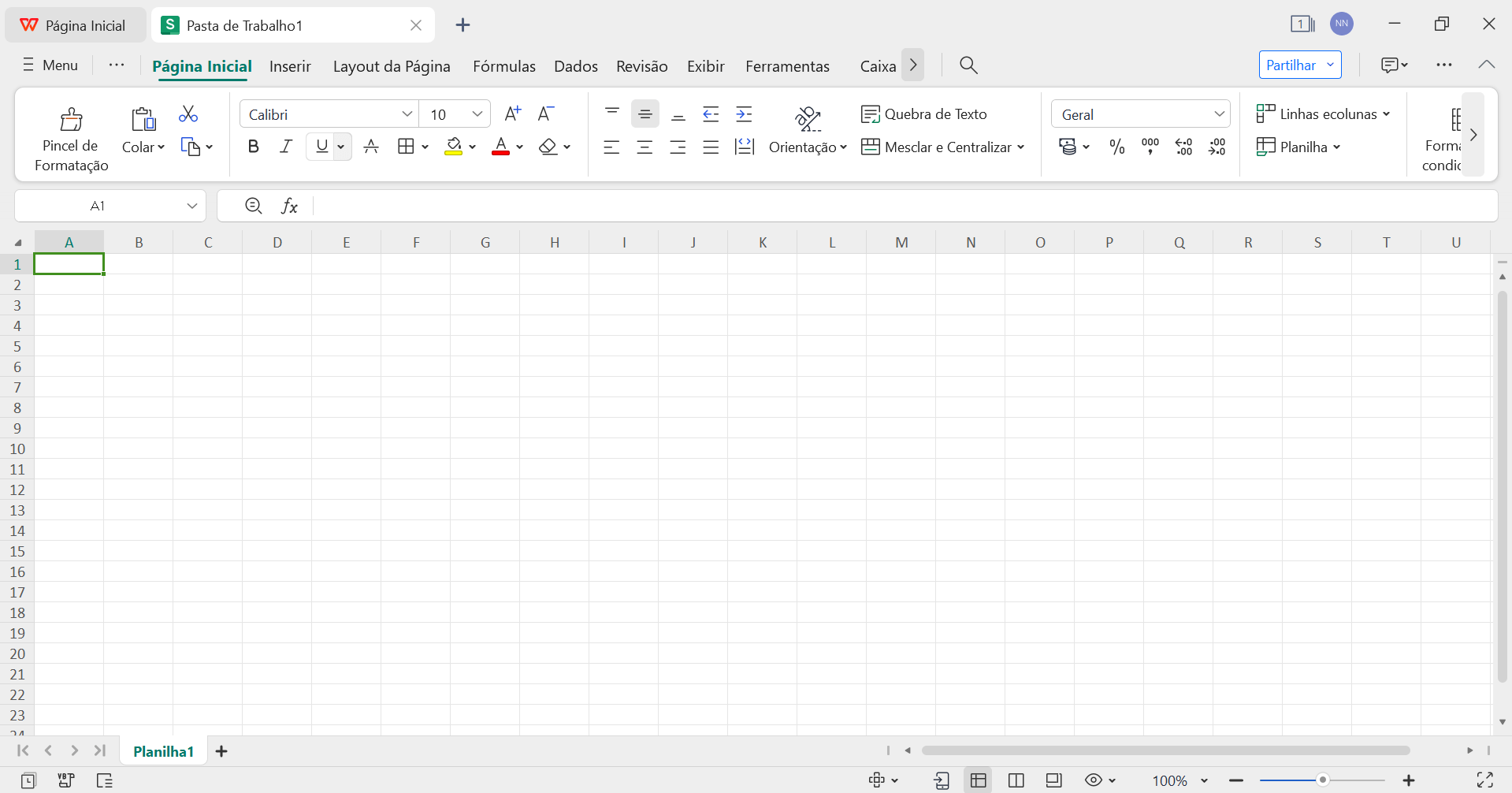This screenshot has width=1512, height=793.
Task: Switch to the Fórmulas ribbon tab
Action: [503, 66]
